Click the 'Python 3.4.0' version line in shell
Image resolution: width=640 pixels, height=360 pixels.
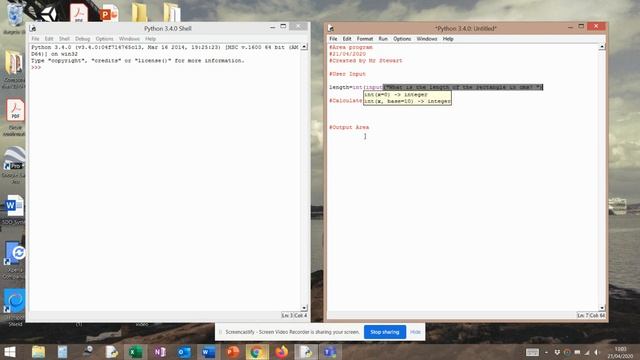coord(164,47)
